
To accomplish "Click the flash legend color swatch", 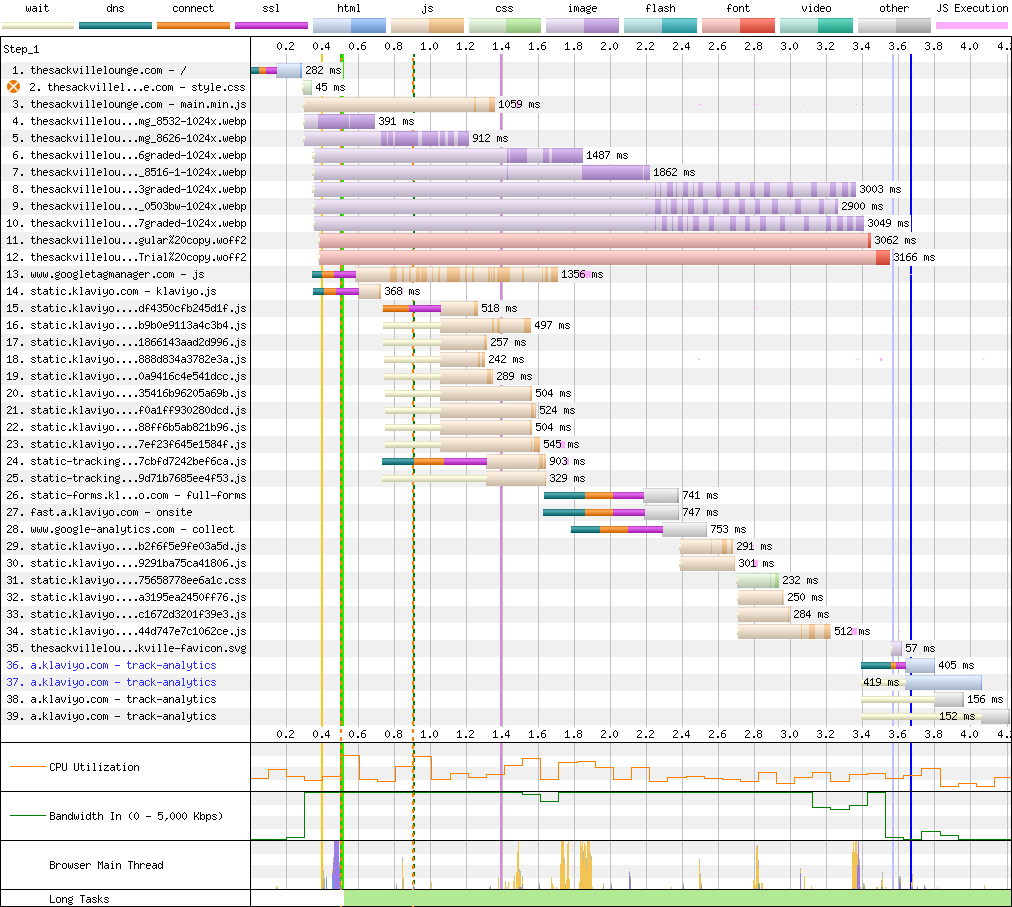I will pyautogui.click(x=660, y=26).
